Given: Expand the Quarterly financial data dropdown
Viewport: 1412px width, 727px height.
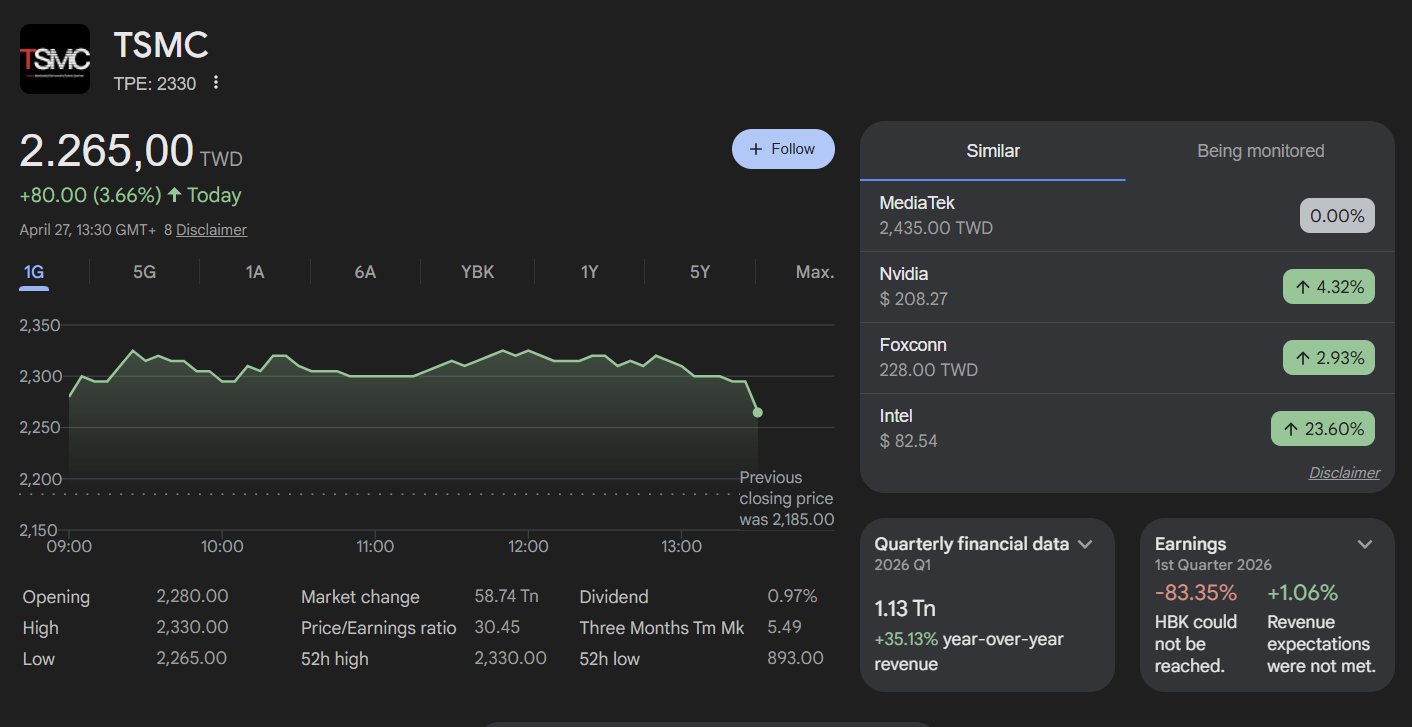Looking at the screenshot, I should click(1085, 544).
